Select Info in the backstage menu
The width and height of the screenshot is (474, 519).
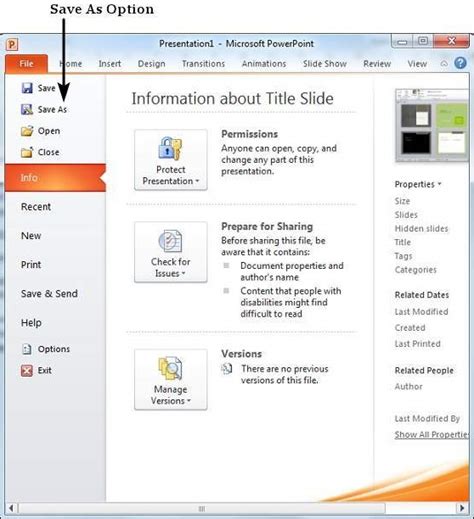(55, 178)
